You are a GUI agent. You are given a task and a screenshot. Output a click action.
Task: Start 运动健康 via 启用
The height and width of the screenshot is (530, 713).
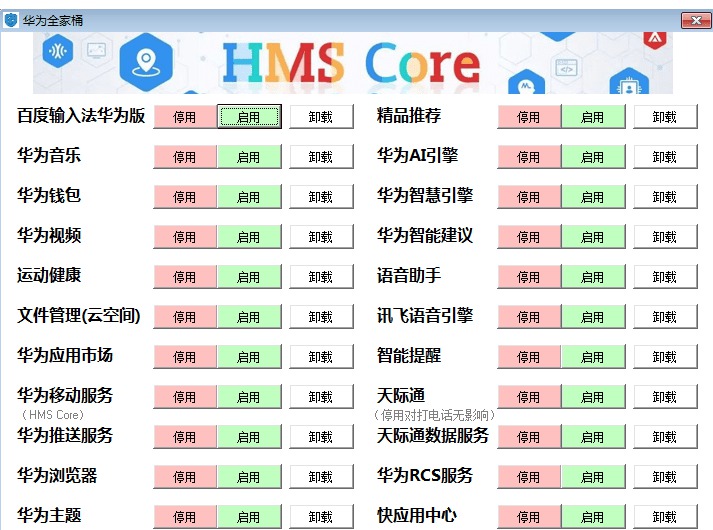pos(249,277)
